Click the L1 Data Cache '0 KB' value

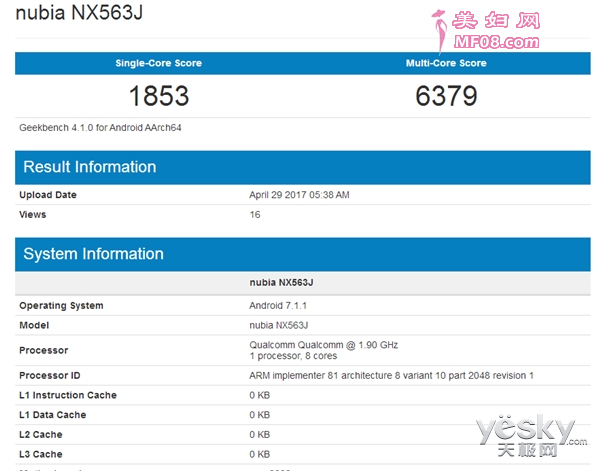tap(260, 415)
